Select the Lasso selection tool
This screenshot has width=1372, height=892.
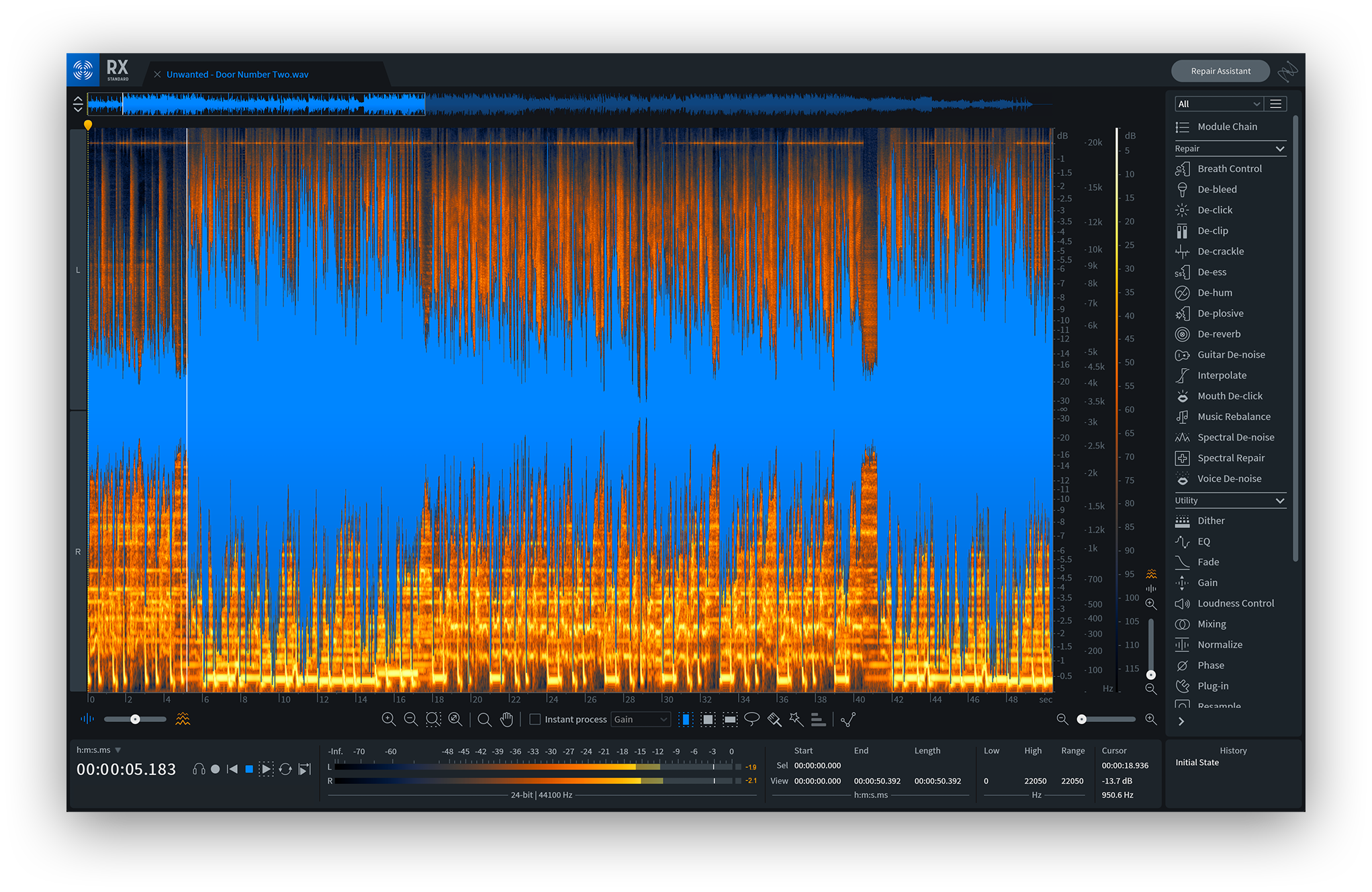(x=752, y=719)
